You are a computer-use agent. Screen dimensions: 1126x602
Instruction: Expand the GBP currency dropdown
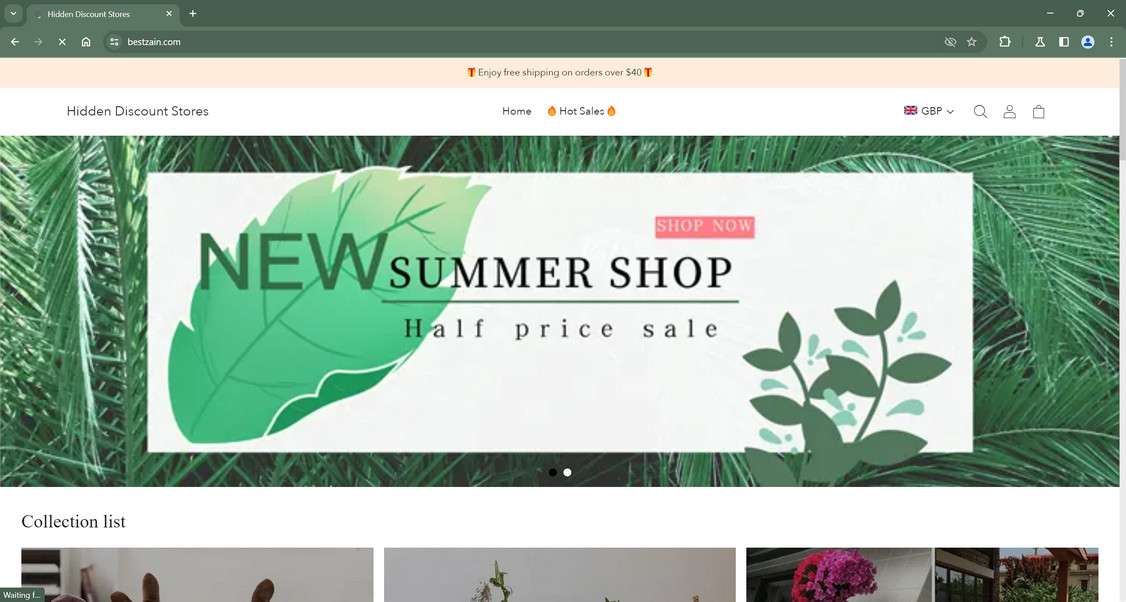(929, 111)
